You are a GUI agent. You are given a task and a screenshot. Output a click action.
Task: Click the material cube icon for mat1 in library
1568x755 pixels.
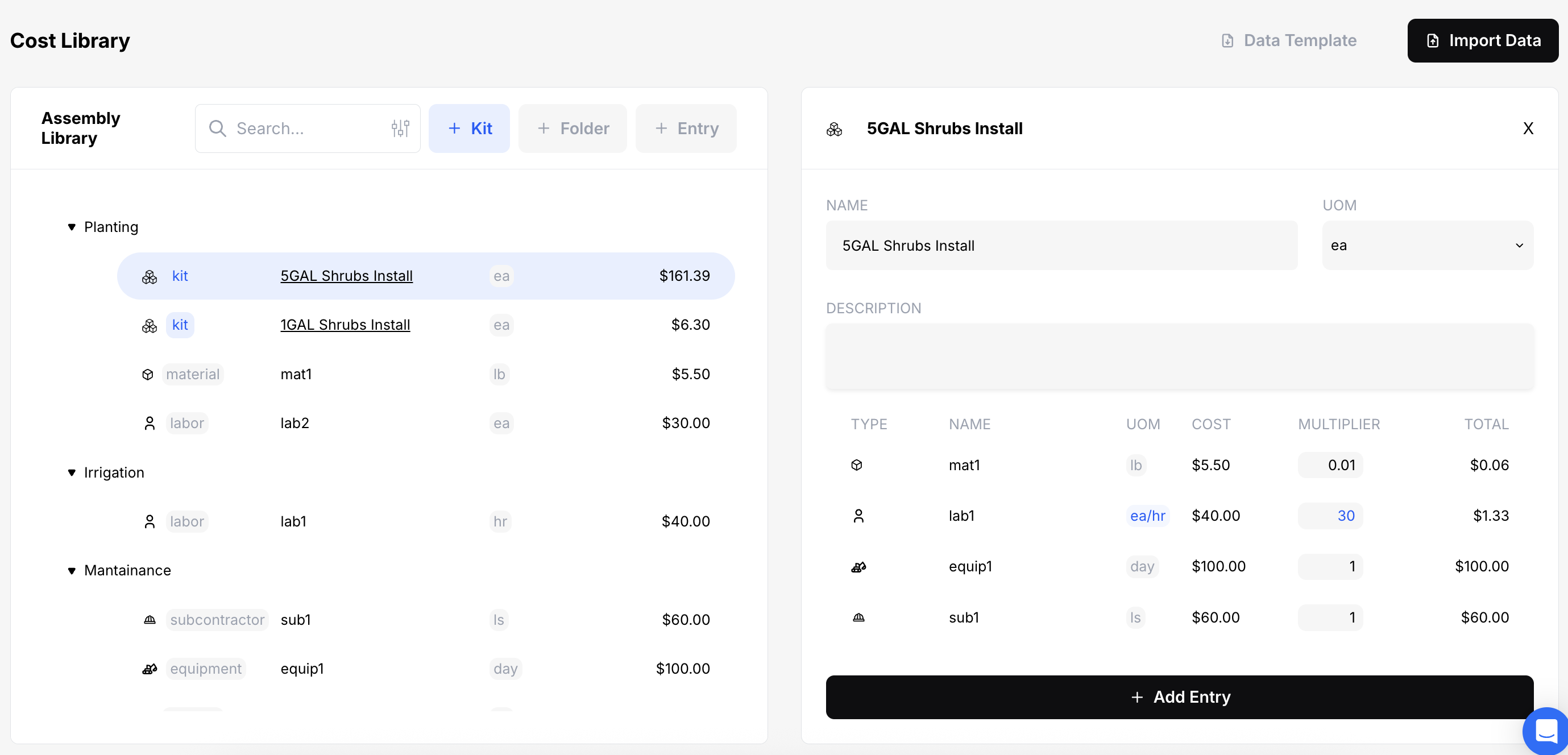point(148,375)
